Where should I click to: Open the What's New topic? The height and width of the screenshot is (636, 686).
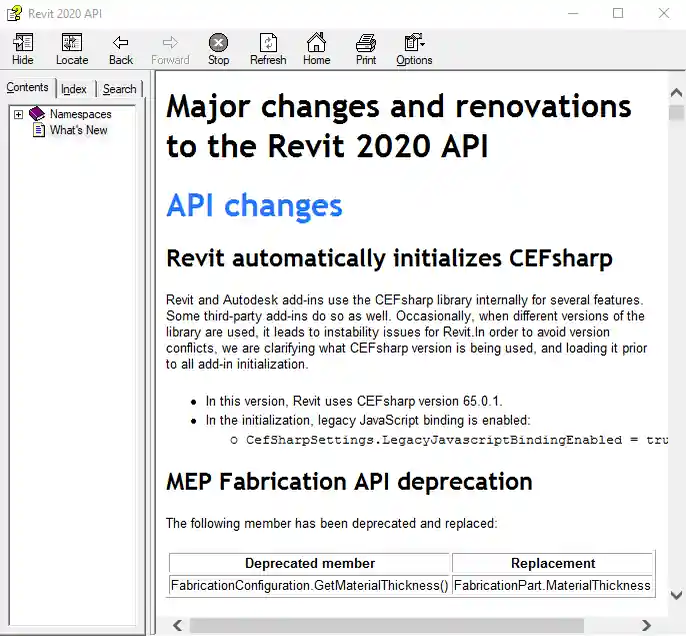(78, 131)
